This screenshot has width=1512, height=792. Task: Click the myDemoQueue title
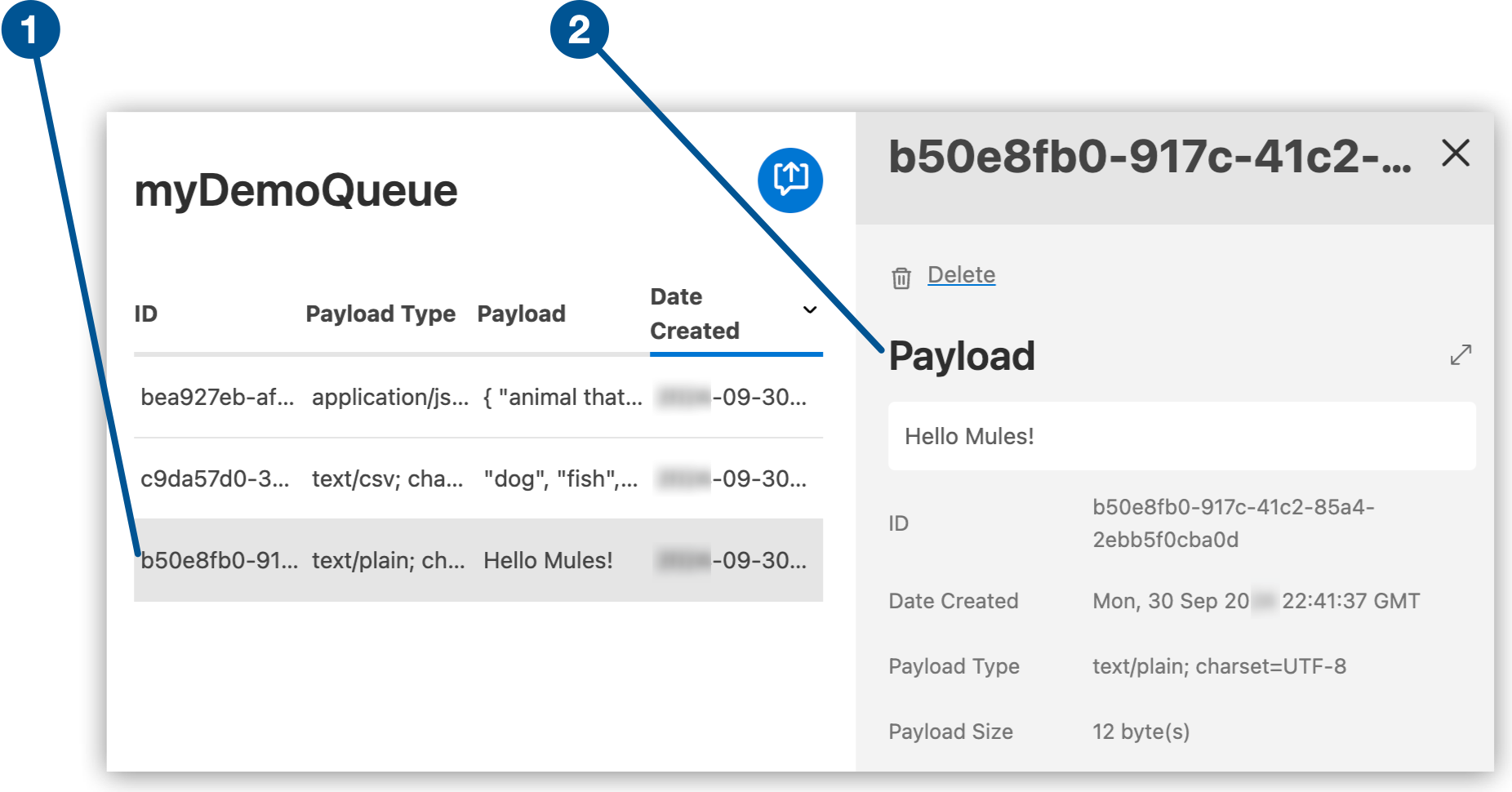[x=297, y=190]
